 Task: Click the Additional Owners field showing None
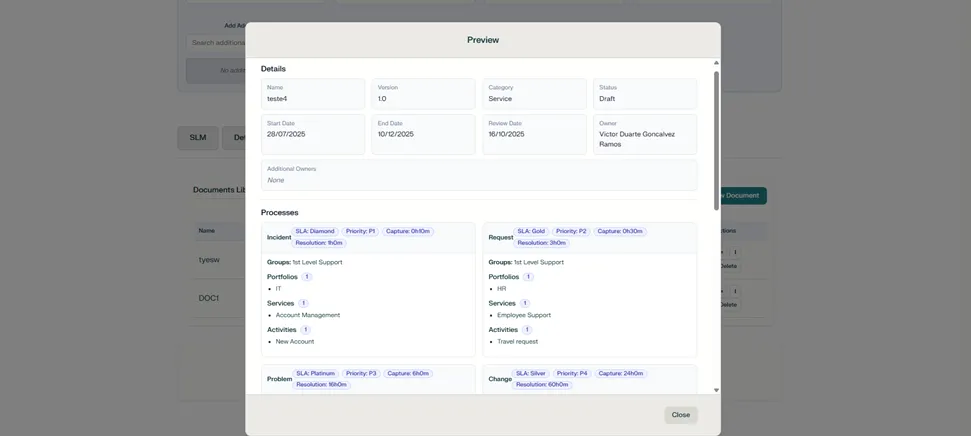tap(479, 175)
